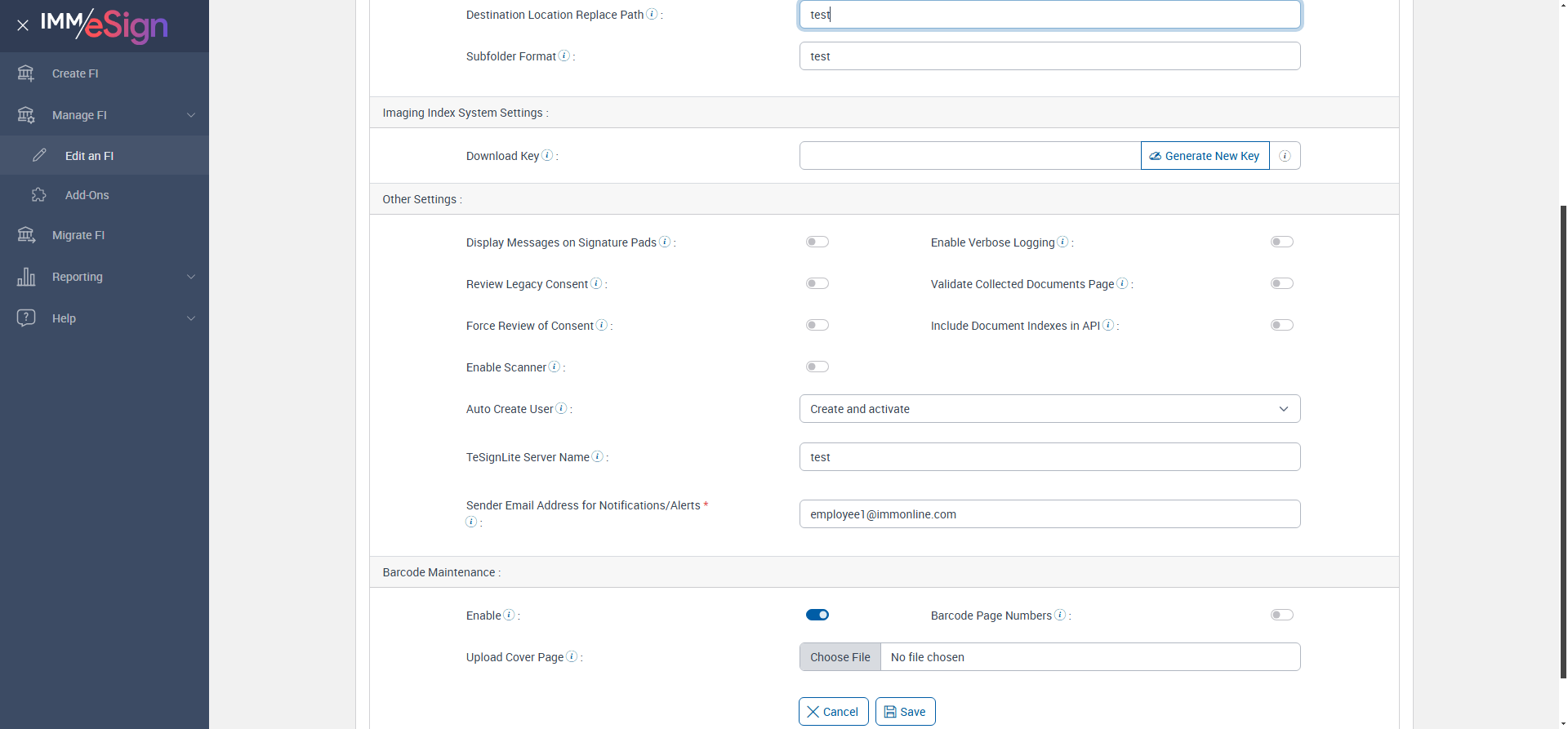The height and width of the screenshot is (729, 1568).
Task: Open the Reporting menu item
Action: pyautogui.click(x=78, y=277)
